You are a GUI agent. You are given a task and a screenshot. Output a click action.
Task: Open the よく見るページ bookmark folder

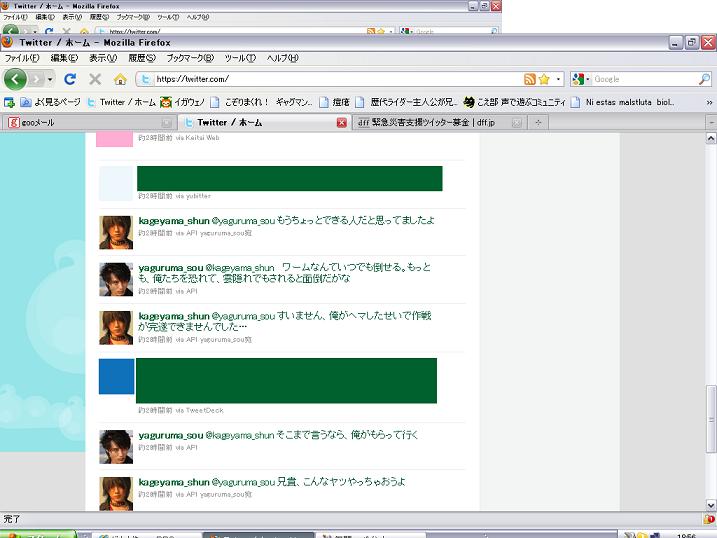(x=50, y=102)
